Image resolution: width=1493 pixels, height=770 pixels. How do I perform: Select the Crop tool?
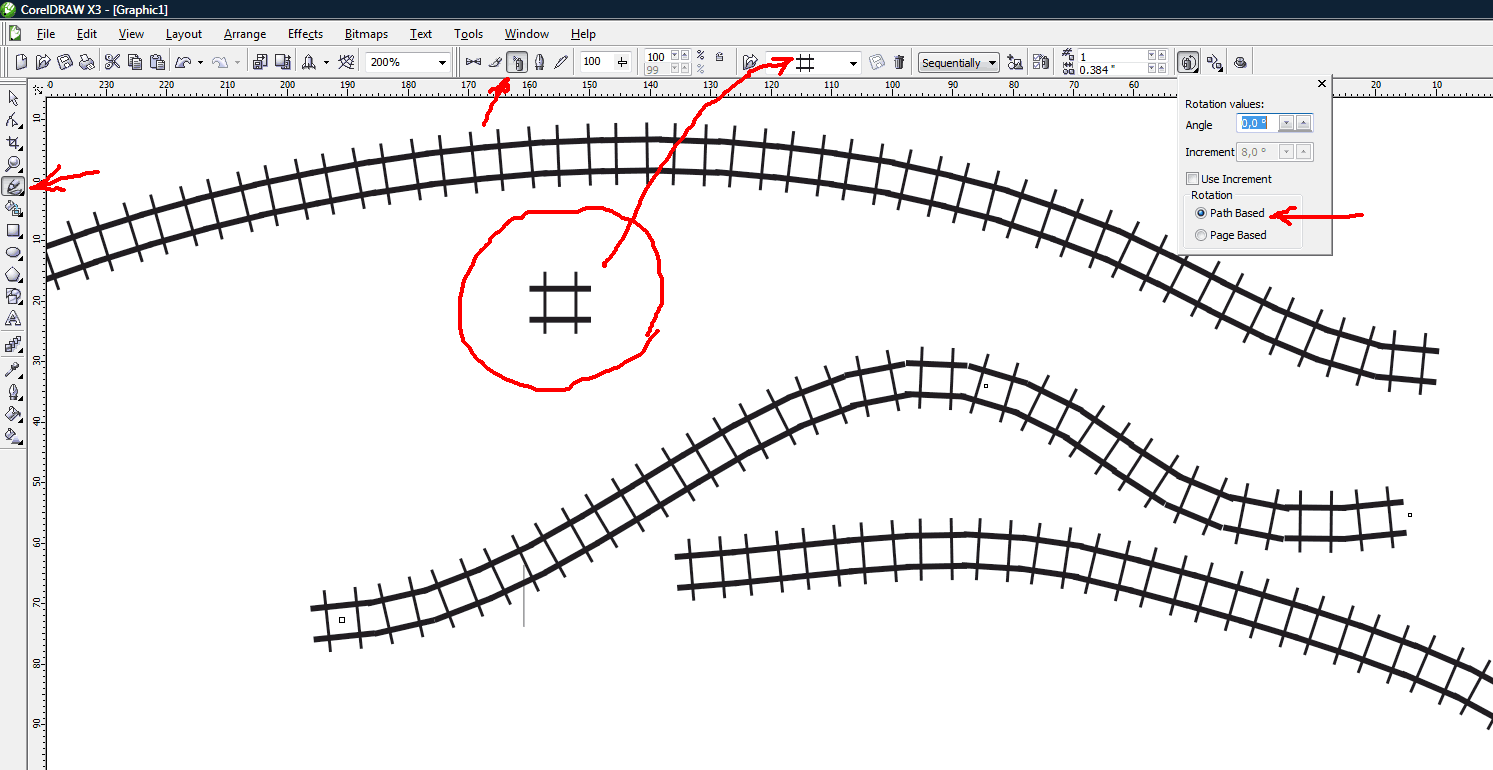[13, 142]
